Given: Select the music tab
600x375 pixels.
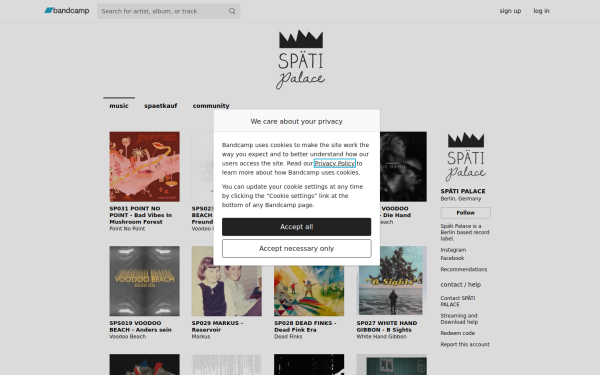Looking at the screenshot, I should [x=119, y=106].
